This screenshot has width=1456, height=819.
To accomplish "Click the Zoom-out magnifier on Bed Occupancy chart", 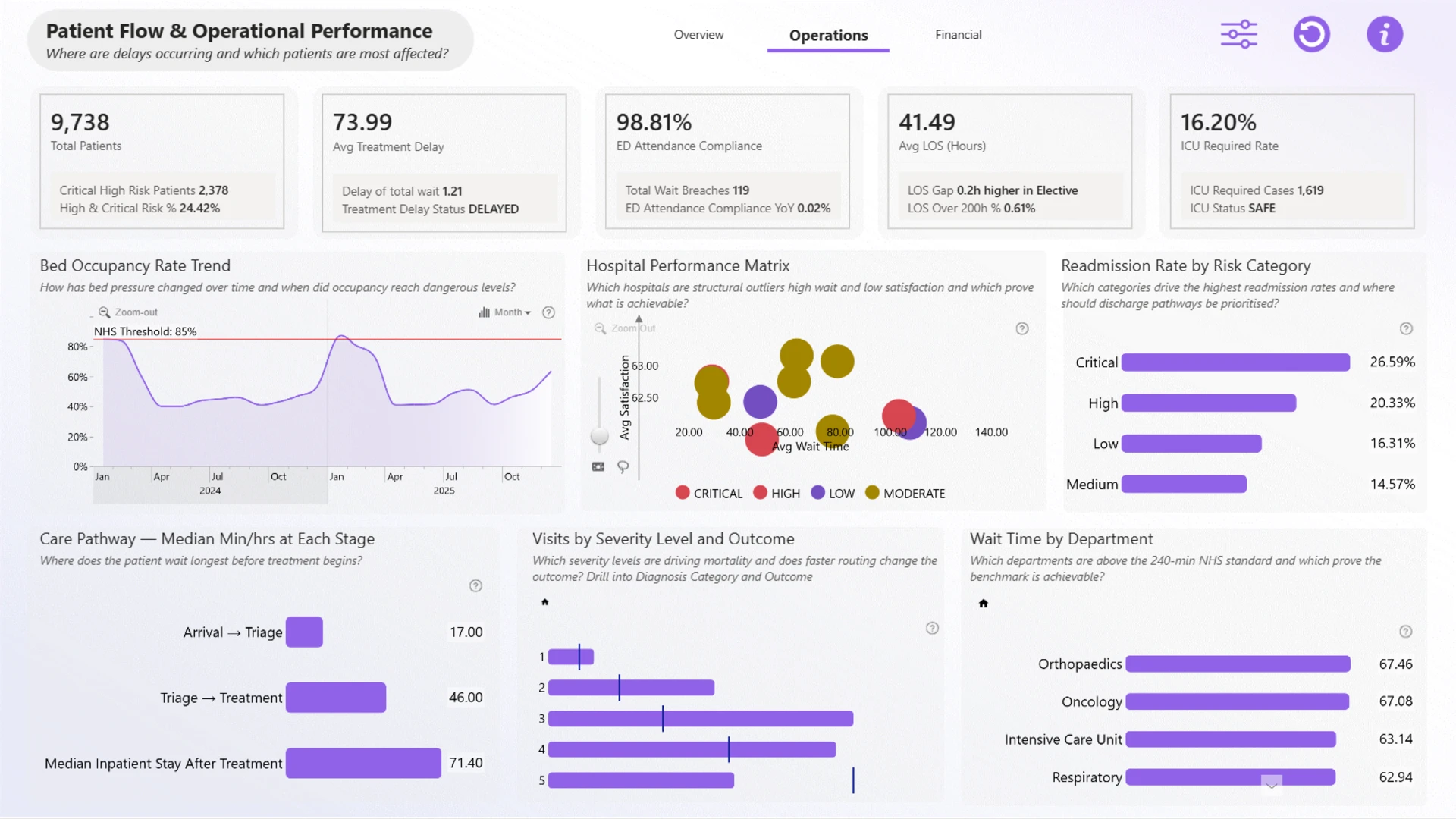I will click(x=105, y=312).
